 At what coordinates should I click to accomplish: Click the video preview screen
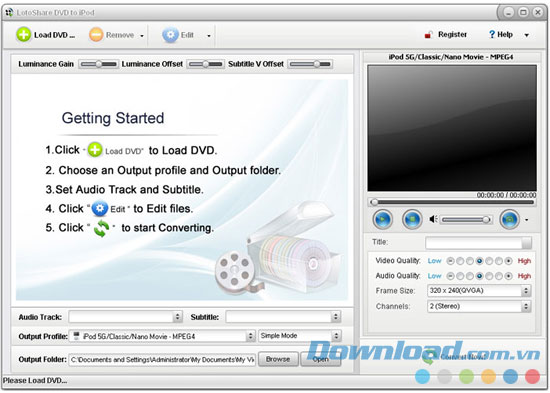(452, 128)
